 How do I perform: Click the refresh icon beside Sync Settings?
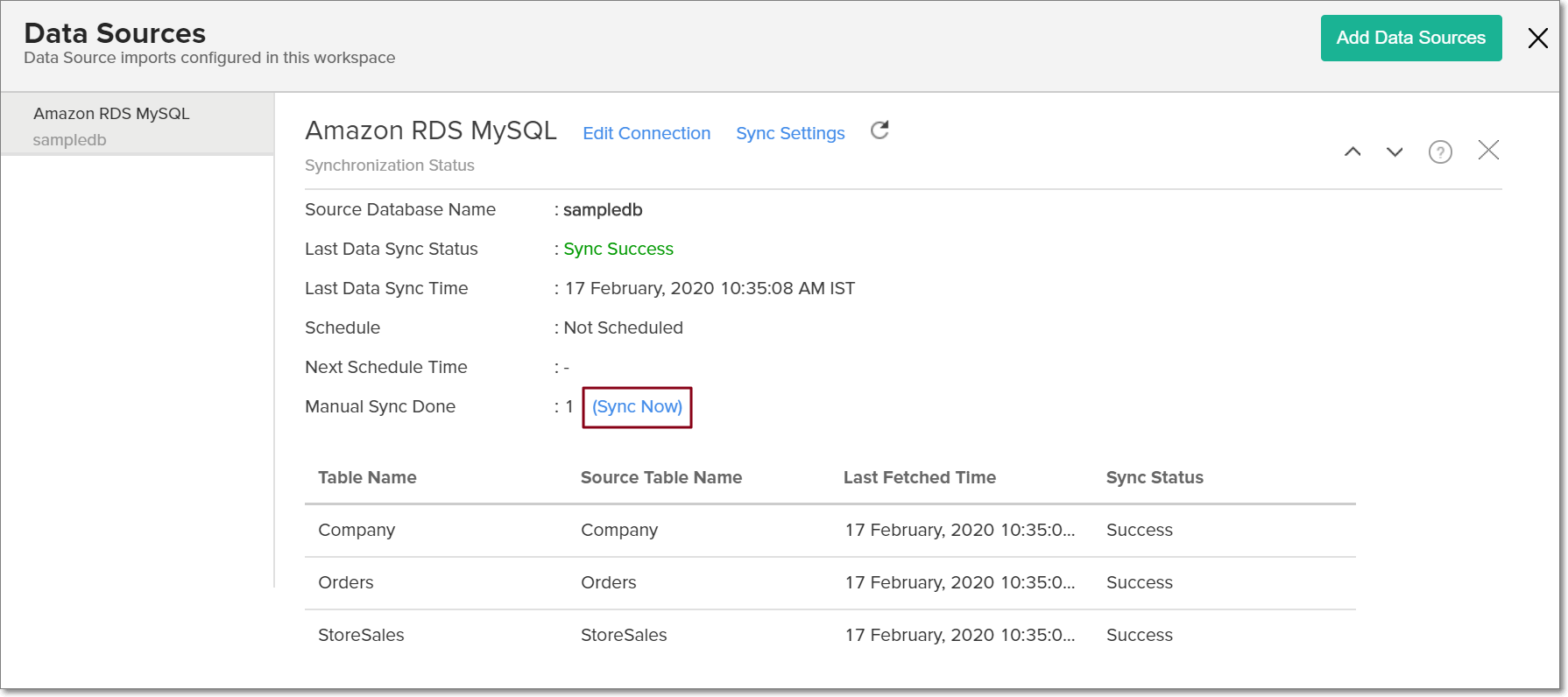pyautogui.click(x=879, y=130)
